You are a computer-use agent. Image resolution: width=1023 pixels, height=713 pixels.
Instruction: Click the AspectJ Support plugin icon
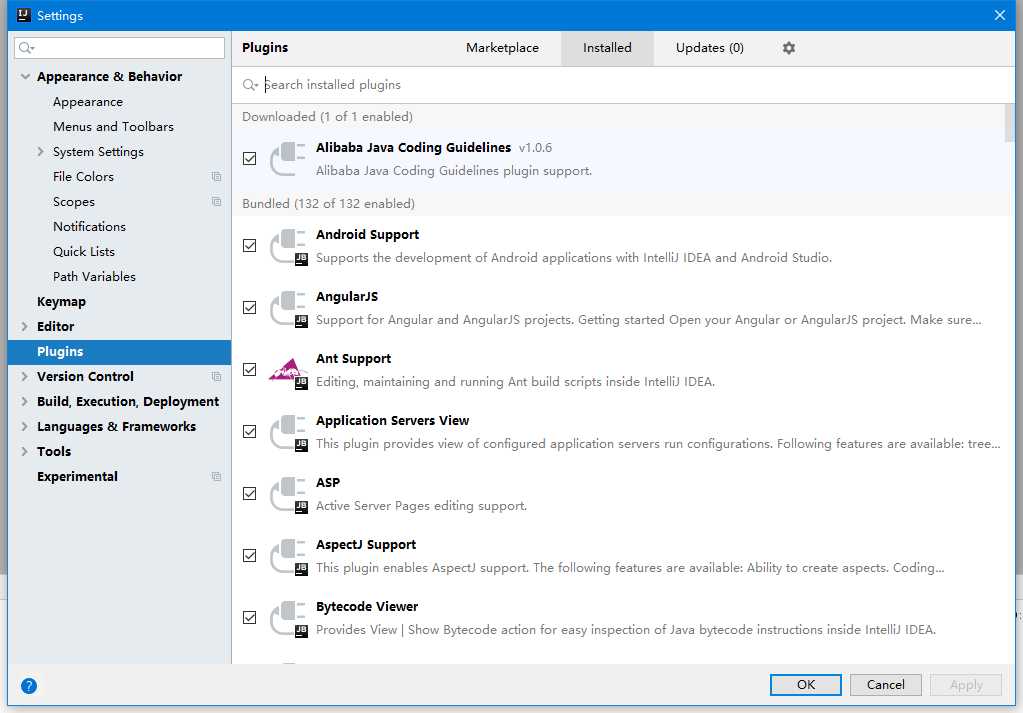pos(288,556)
